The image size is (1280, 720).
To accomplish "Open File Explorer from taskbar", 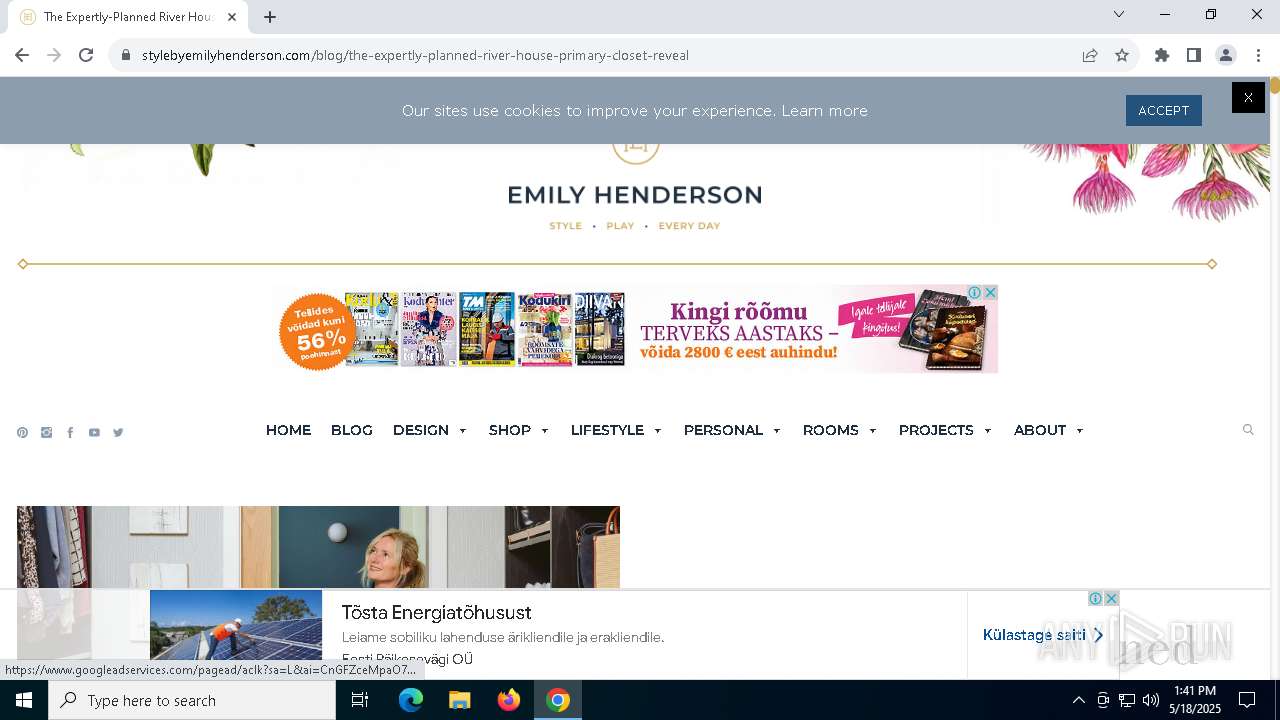I will point(459,700).
